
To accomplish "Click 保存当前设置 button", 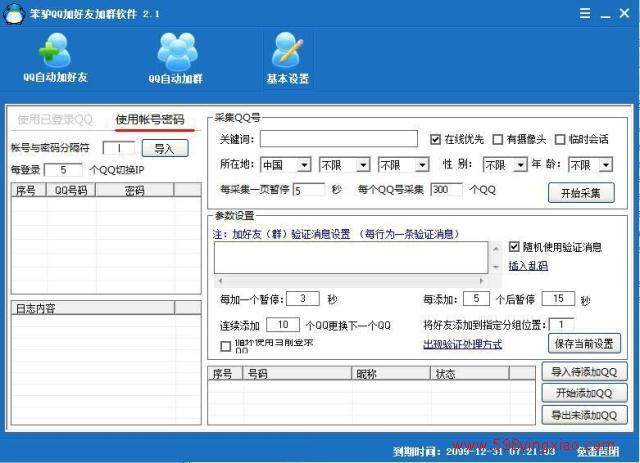I will (x=584, y=344).
